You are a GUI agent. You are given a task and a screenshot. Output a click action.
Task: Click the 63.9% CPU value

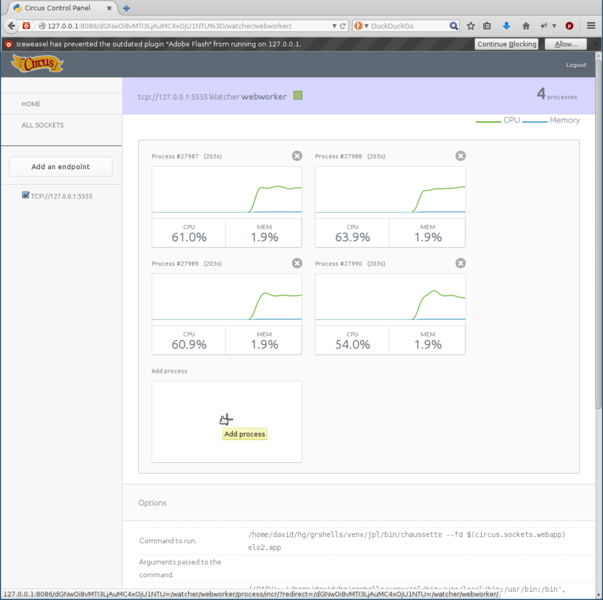[x=352, y=237]
